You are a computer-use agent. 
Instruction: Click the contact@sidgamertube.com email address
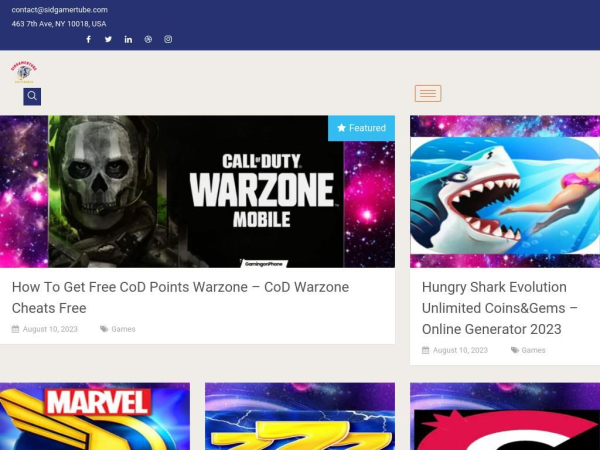[60, 10]
